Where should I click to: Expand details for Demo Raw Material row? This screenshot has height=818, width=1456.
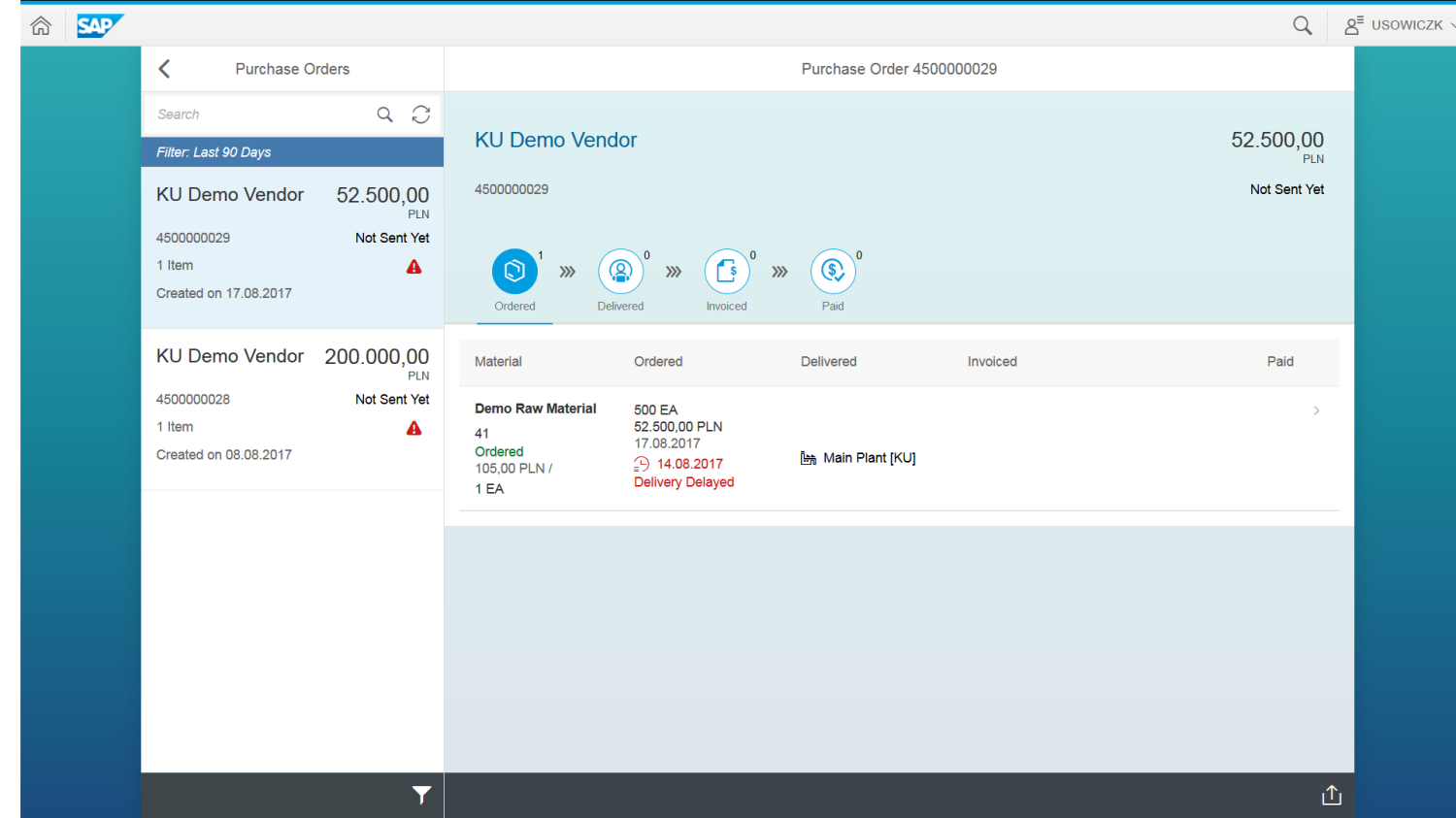[1316, 410]
